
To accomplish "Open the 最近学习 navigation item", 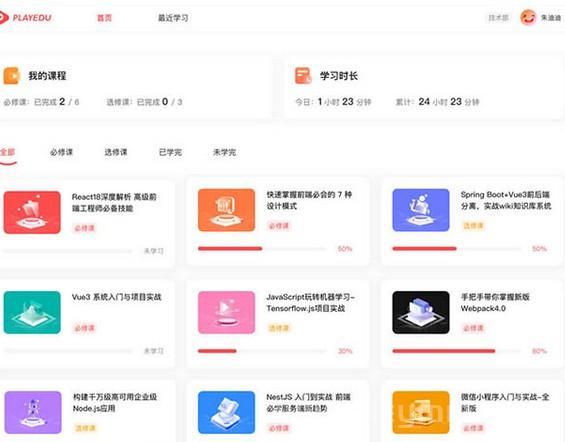I will tap(173, 18).
